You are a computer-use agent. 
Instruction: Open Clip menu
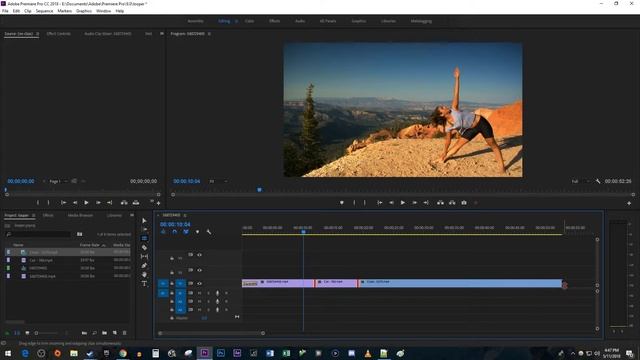28,11
